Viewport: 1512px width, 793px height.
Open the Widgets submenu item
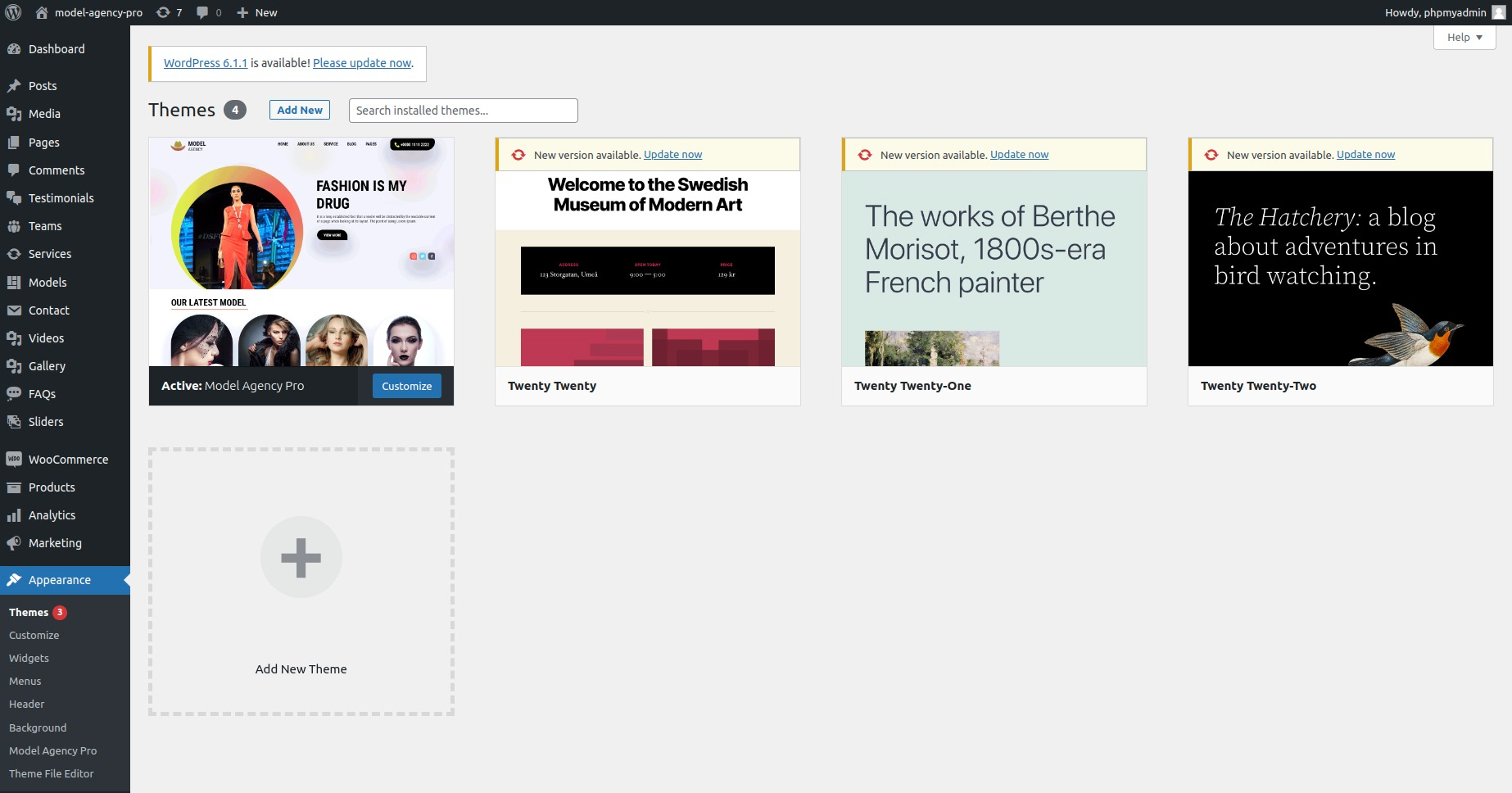tap(29, 658)
